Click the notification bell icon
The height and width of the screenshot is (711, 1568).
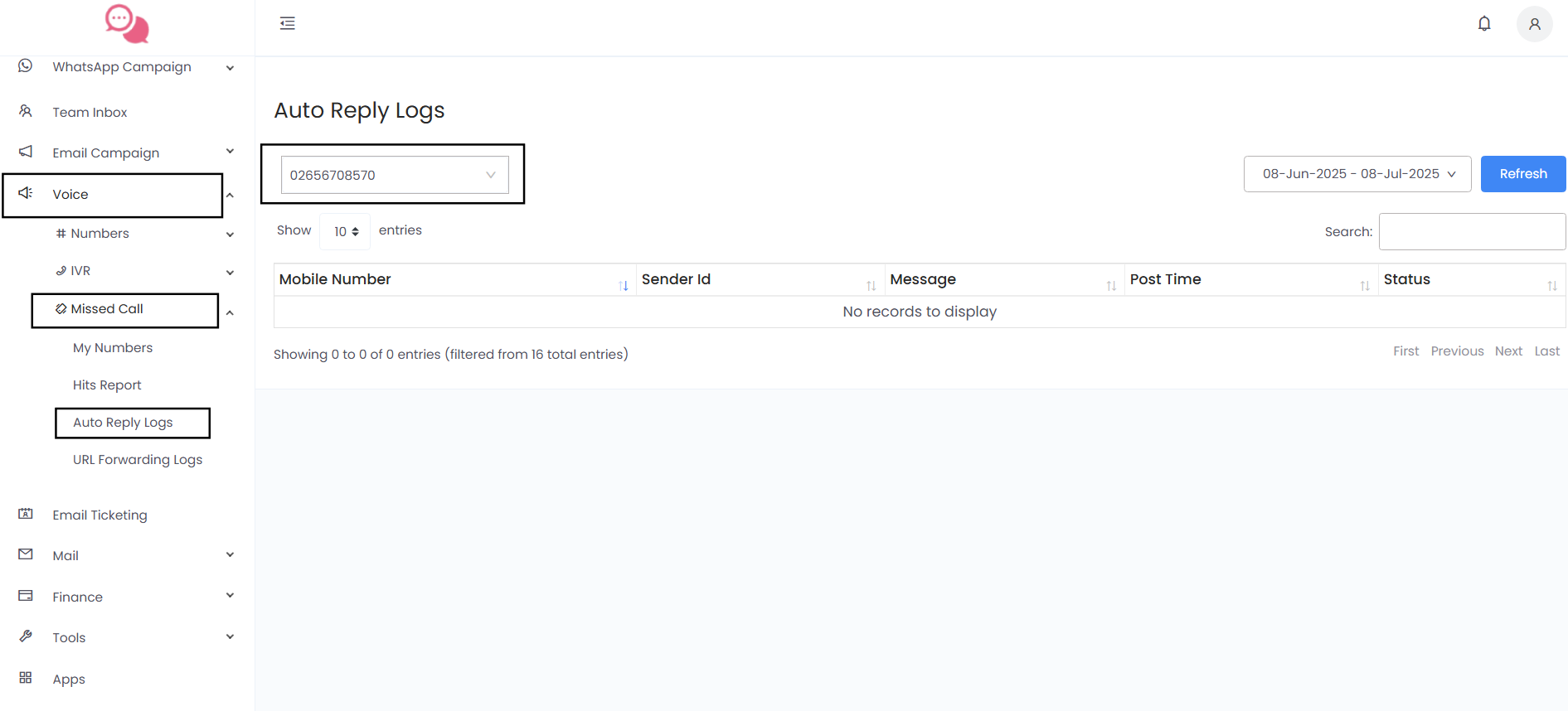point(1484,24)
